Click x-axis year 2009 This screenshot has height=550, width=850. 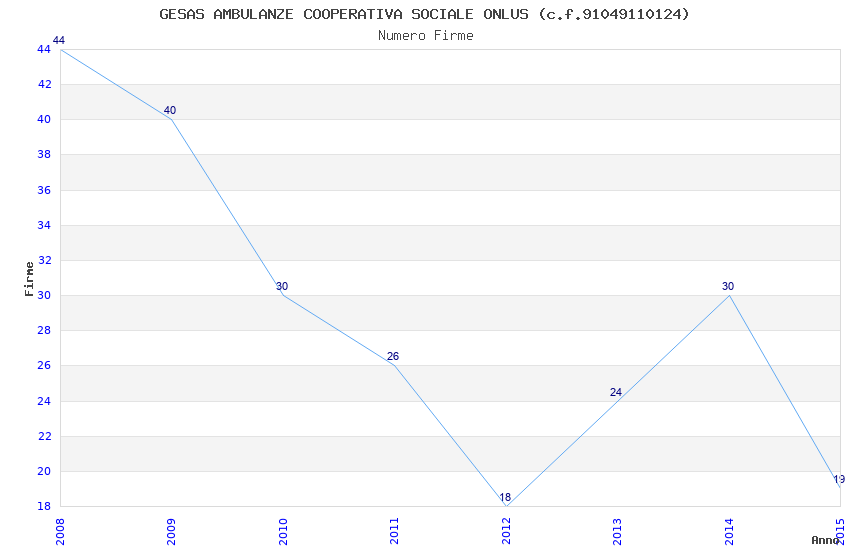(171, 532)
